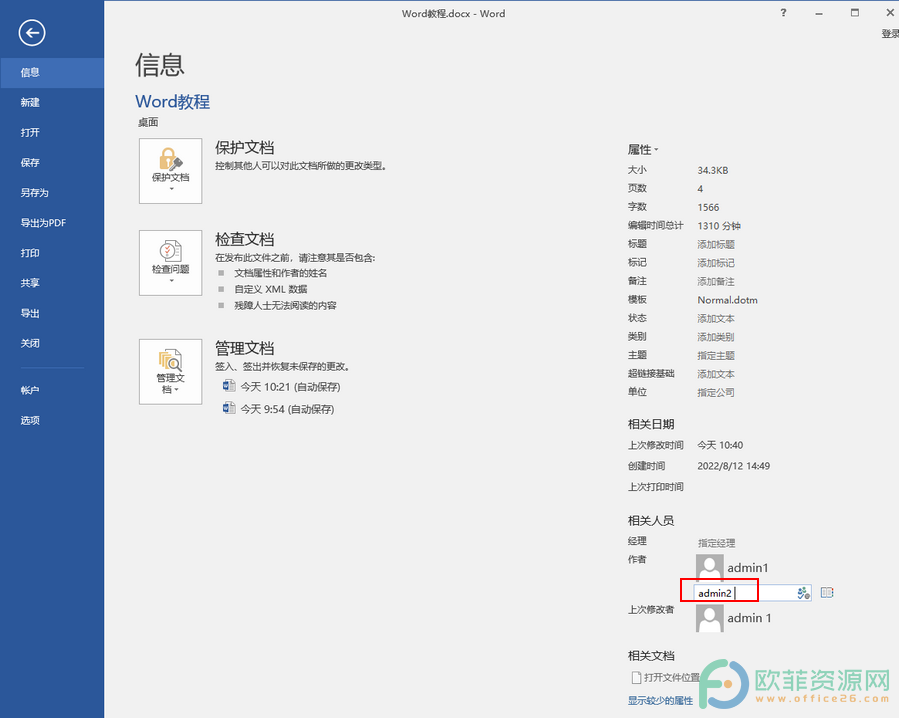Click the 桌面 file location text
The height and width of the screenshot is (718, 899).
point(148,122)
